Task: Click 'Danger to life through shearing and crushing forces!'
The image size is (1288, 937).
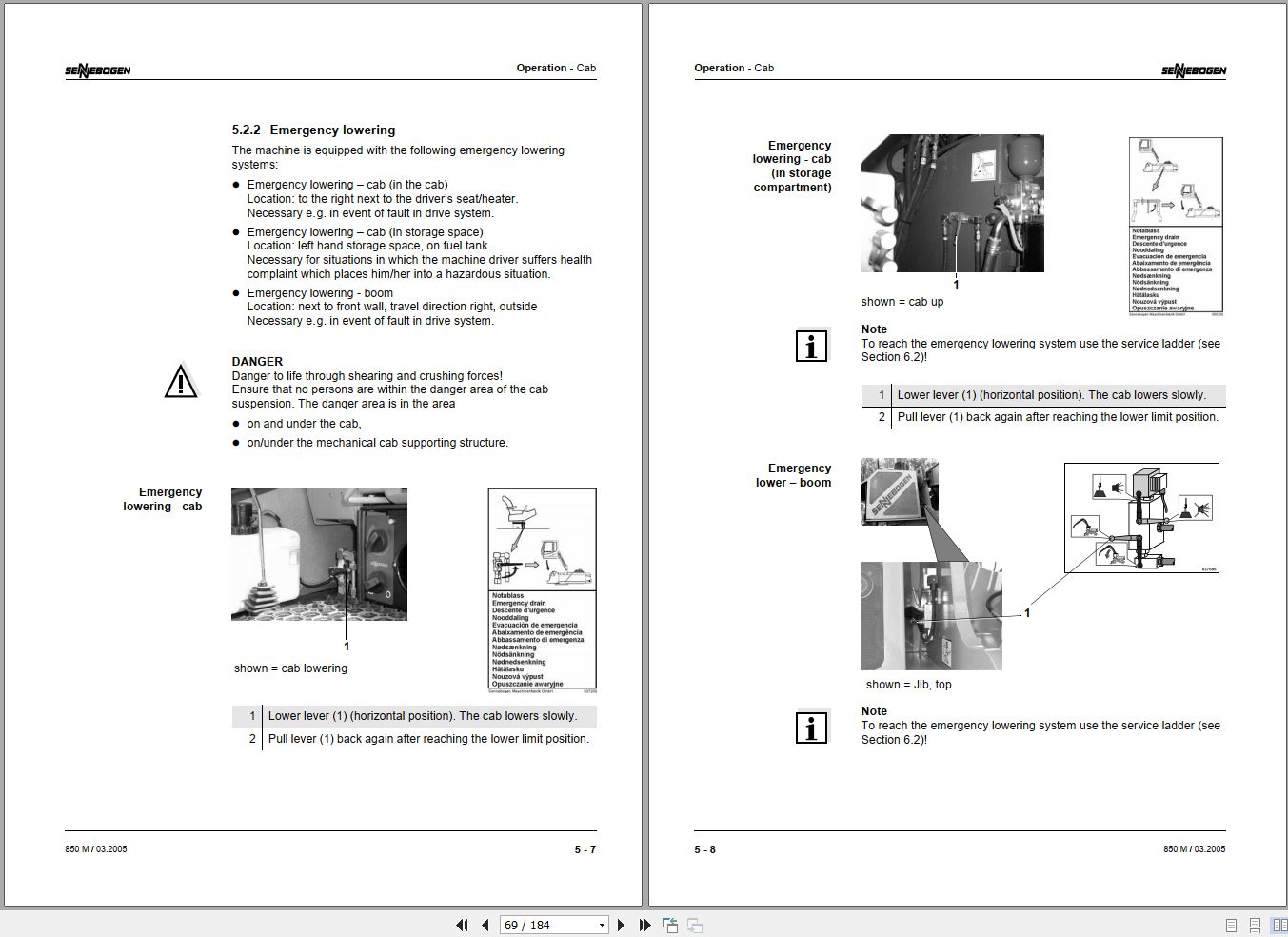Action: pyautogui.click(x=367, y=376)
